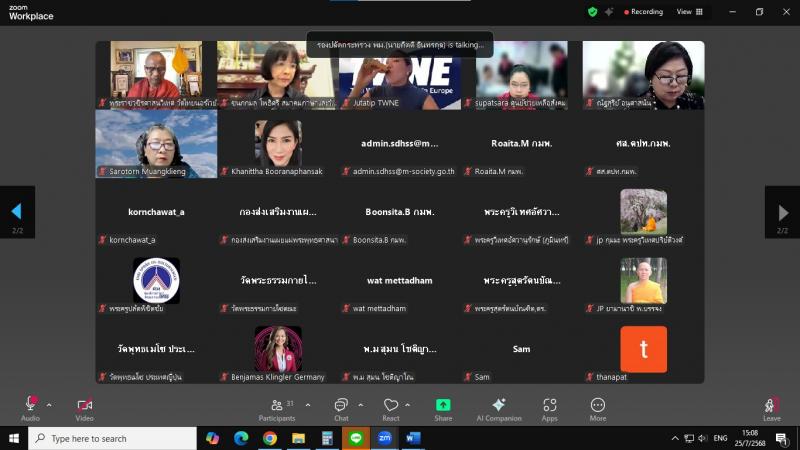The image size is (800, 450).
Task: Select Jutatip TWNE video tile
Action: 400,75
